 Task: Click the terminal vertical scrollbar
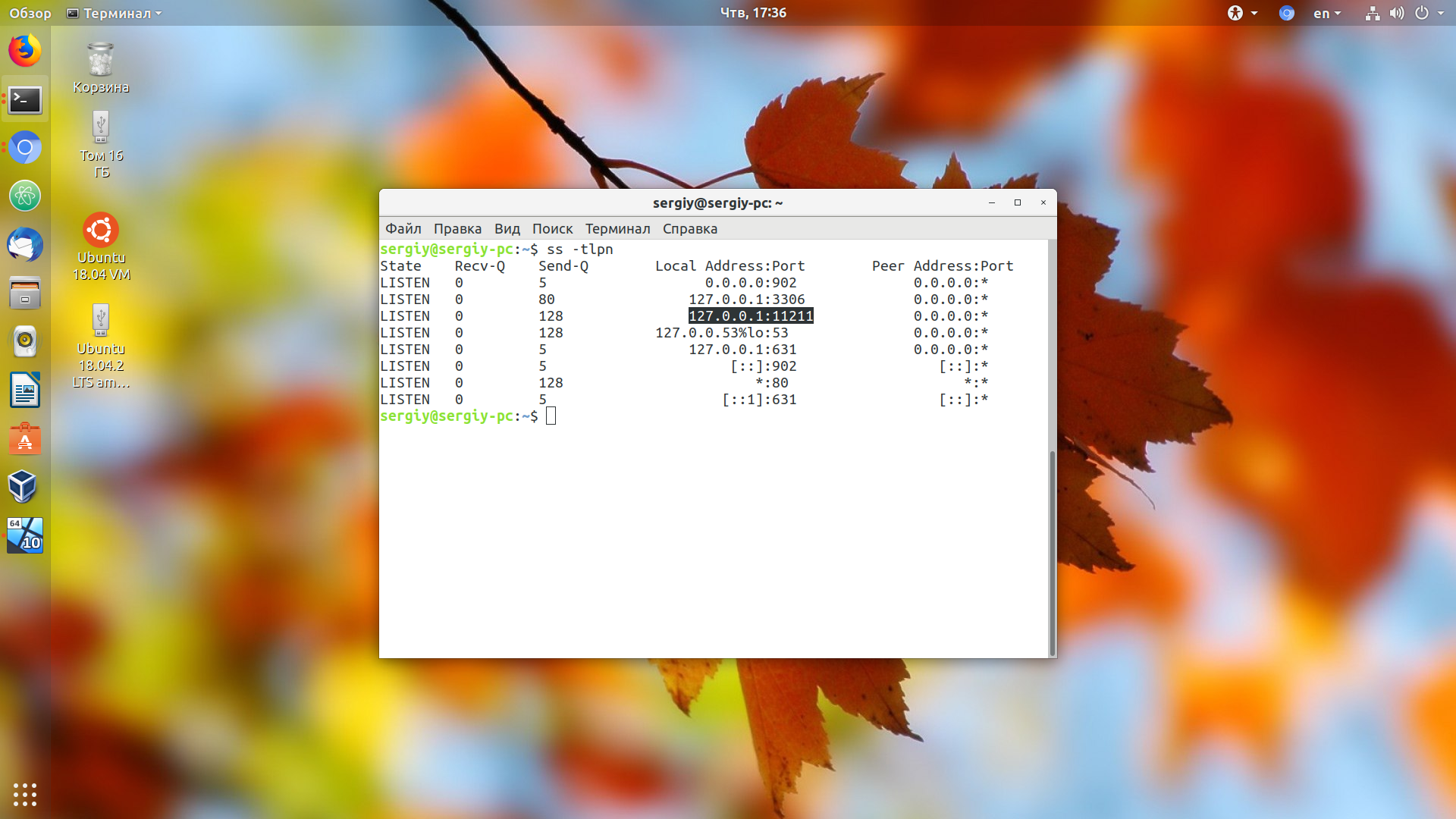click(x=1052, y=554)
